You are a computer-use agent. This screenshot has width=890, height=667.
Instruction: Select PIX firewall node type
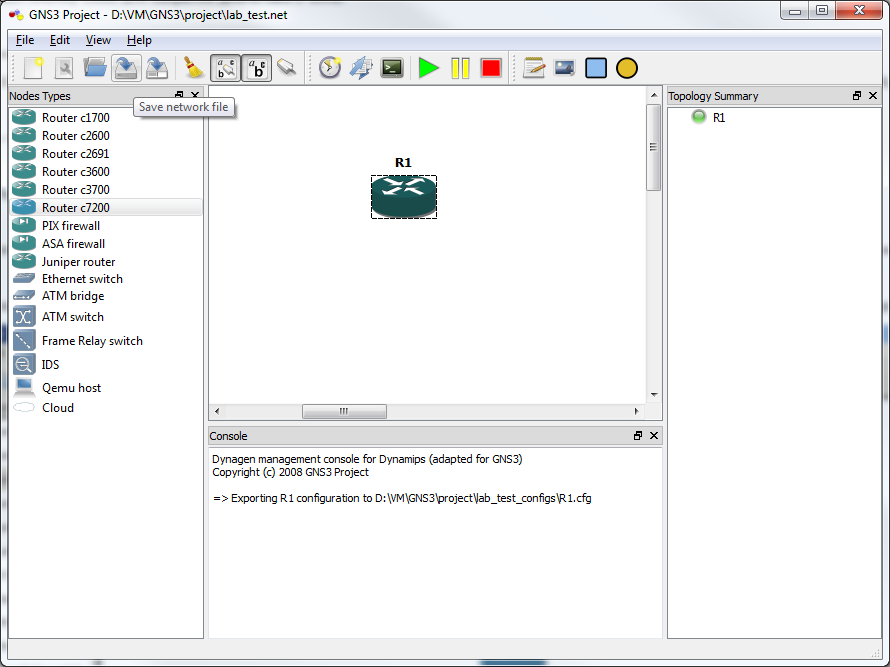pos(106,226)
